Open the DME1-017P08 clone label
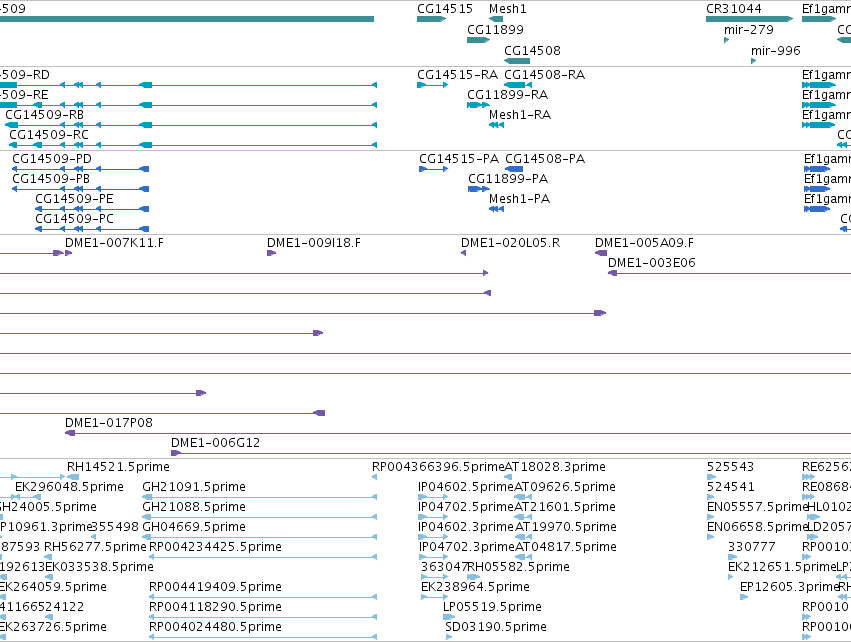The height and width of the screenshot is (642, 851). tap(109, 423)
